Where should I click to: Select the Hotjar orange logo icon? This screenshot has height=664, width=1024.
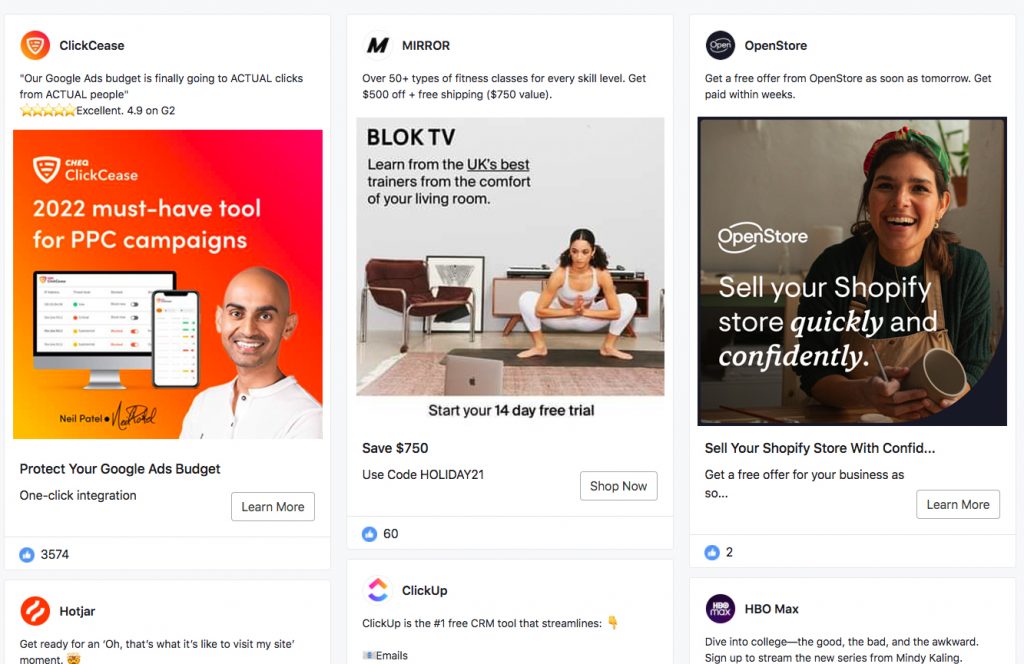[35, 611]
